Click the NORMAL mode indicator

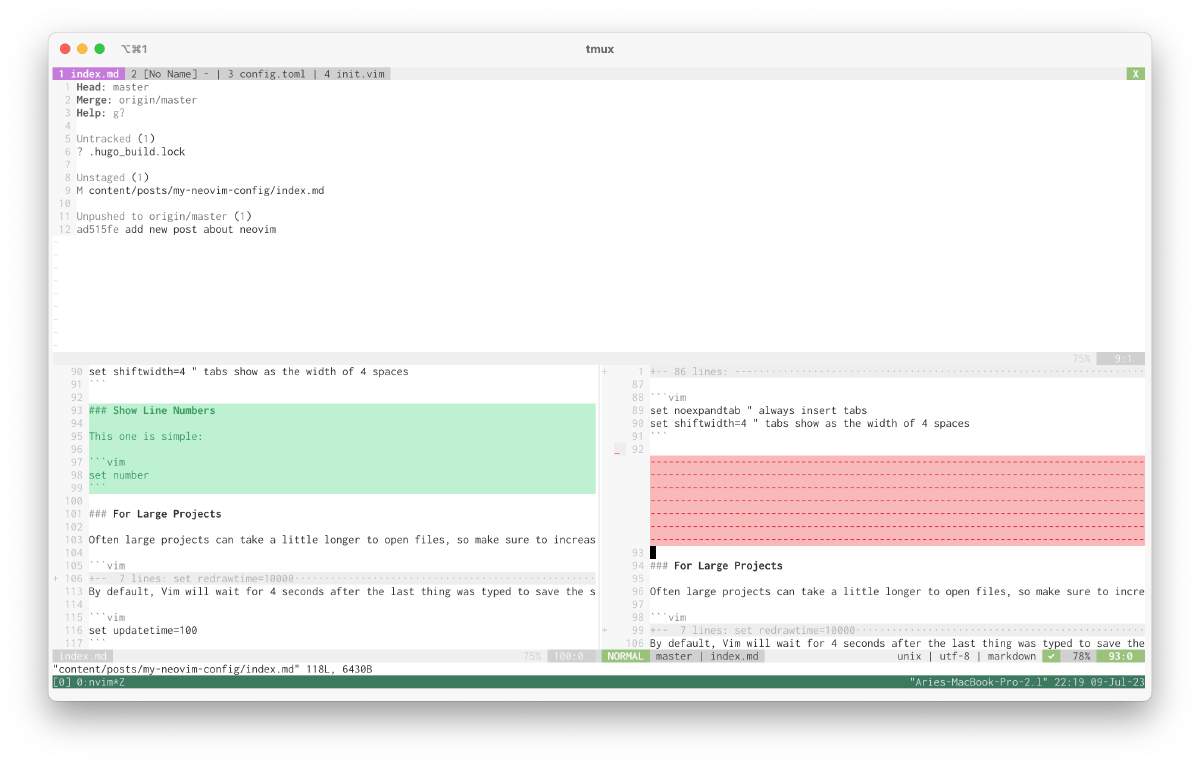tap(626, 656)
